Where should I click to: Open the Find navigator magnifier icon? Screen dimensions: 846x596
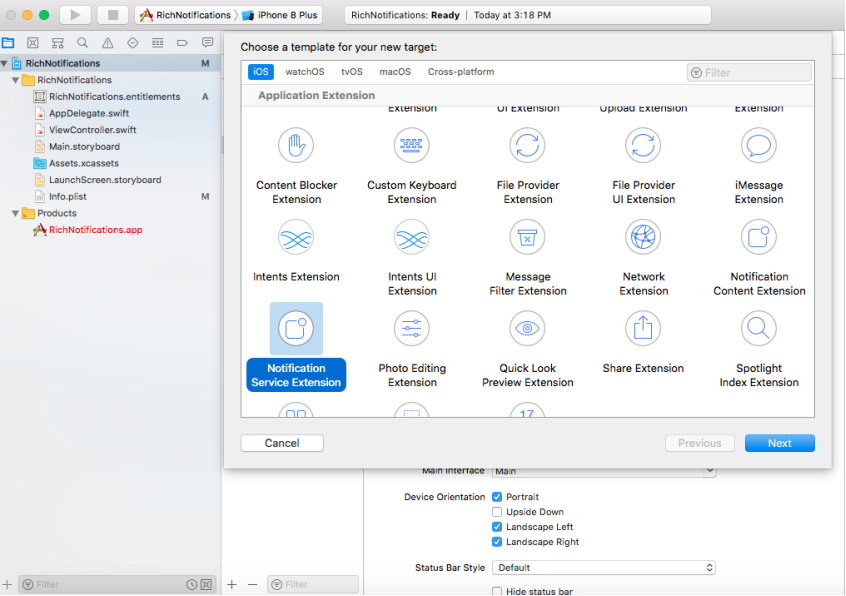point(82,43)
